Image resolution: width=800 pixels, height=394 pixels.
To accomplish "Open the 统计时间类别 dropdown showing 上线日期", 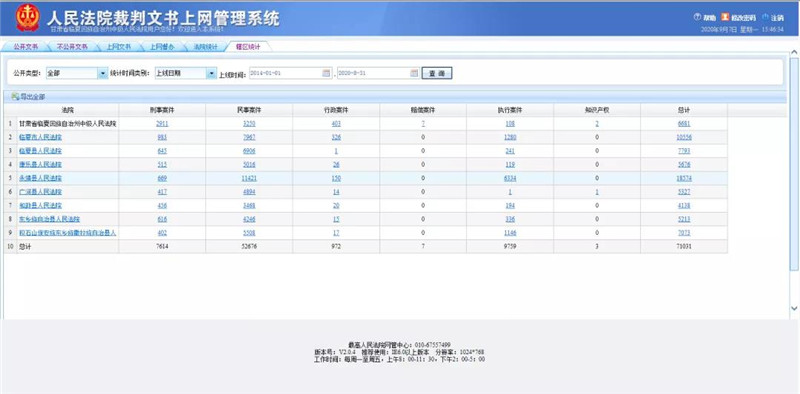I will (211, 73).
